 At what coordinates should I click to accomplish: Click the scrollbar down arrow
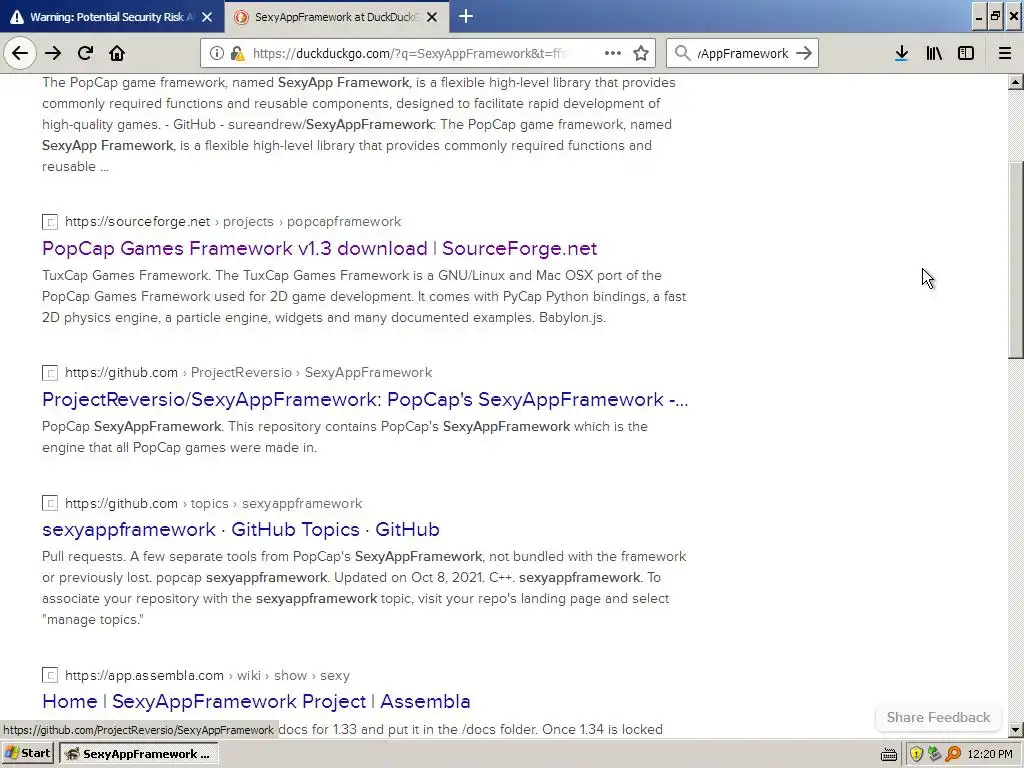[1016, 730]
